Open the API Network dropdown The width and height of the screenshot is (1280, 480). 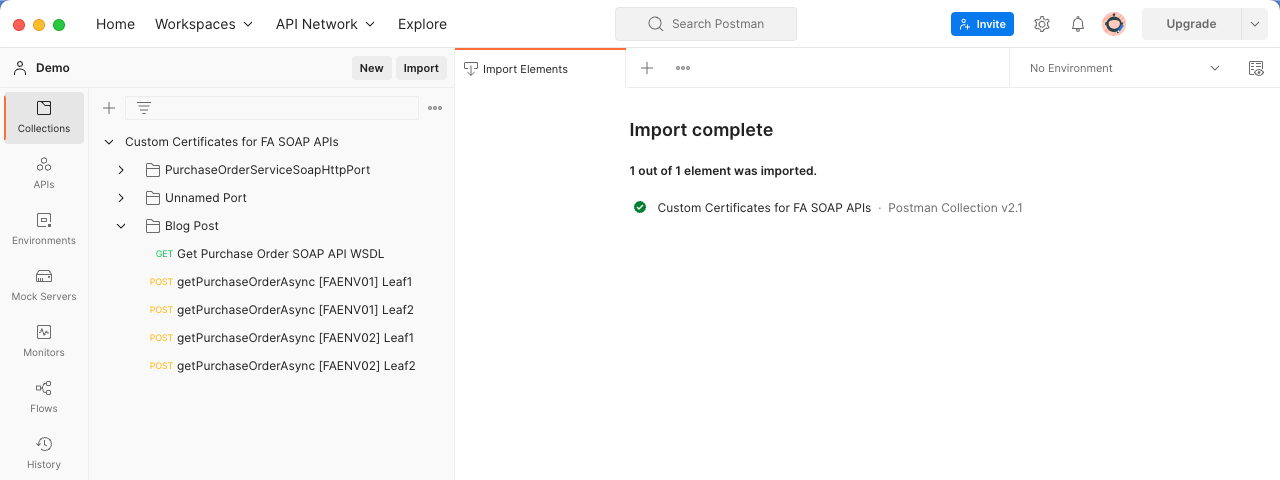click(326, 24)
